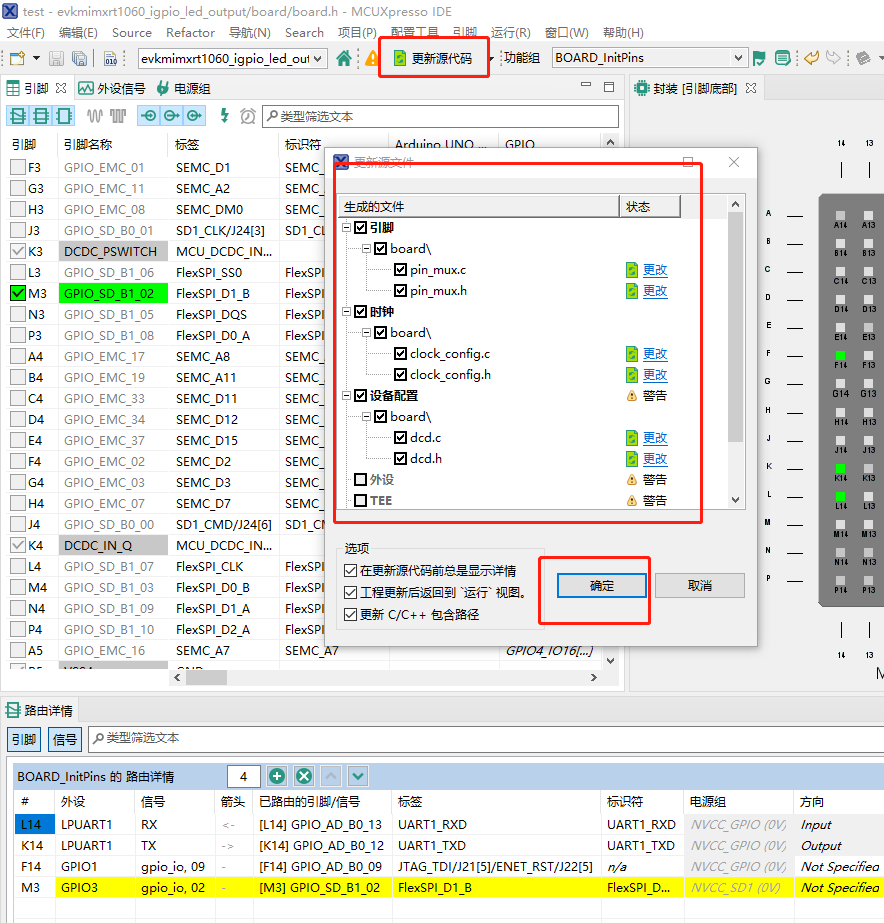Click the green flag icon beside BOARD_InitPins

click(759, 58)
